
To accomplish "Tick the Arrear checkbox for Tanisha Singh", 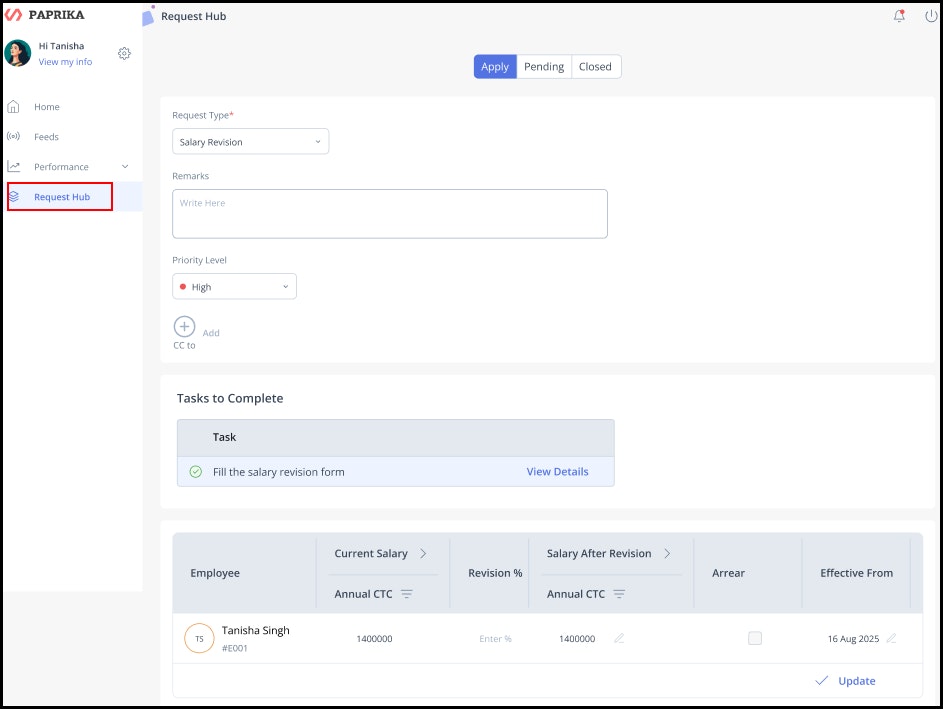I will (x=755, y=638).
